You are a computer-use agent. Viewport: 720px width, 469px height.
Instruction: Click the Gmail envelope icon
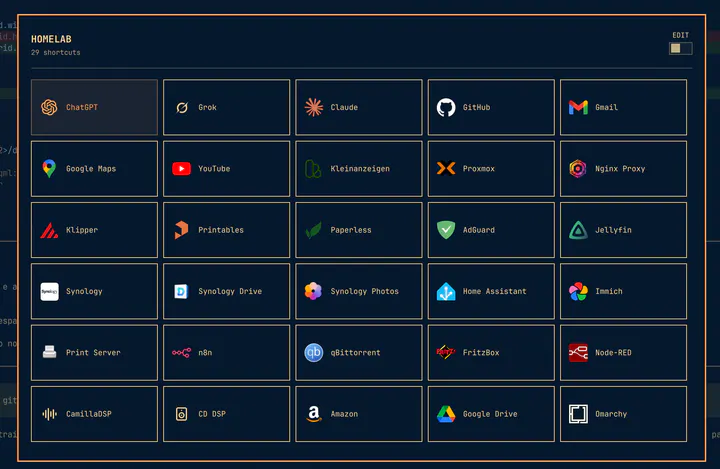pyautogui.click(x=578, y=107)
